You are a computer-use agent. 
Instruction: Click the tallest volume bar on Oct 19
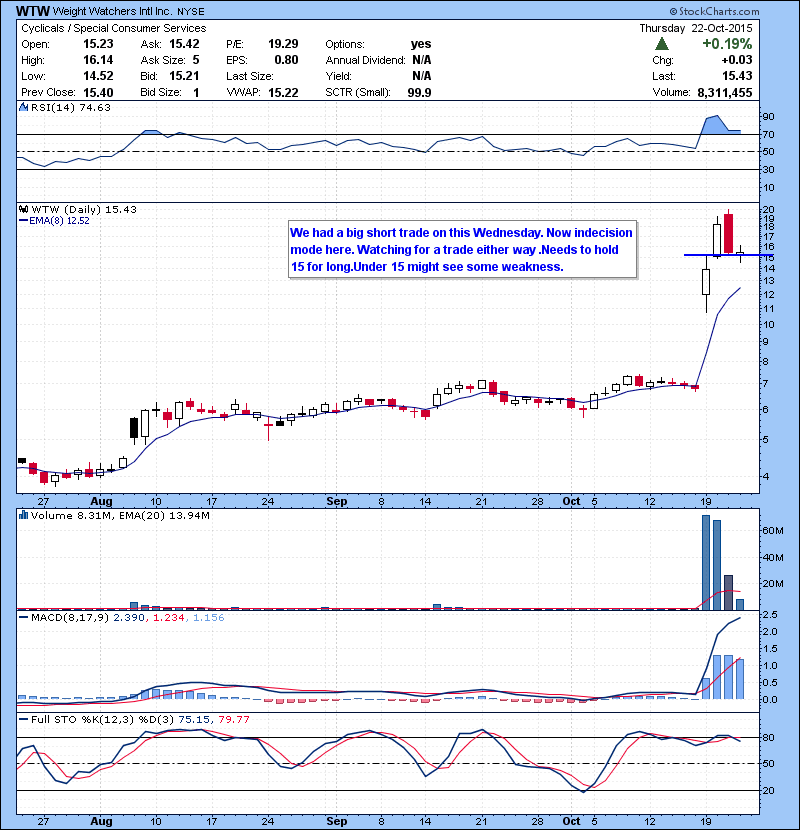coord(706,562)
